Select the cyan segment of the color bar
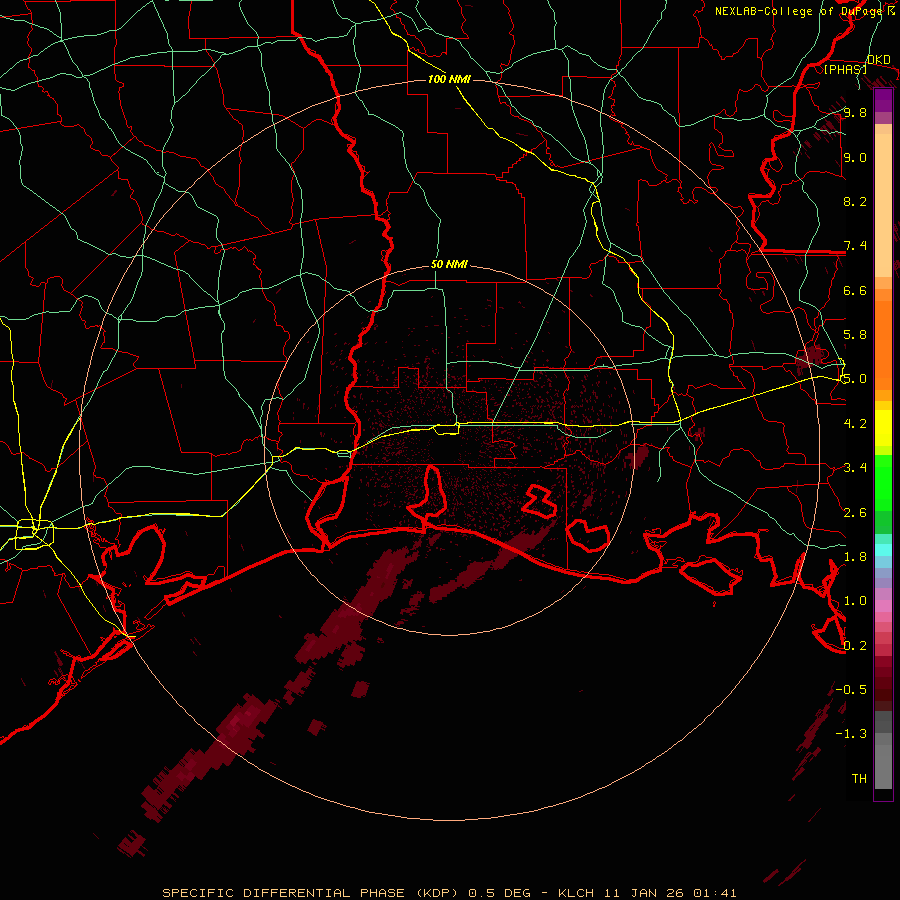Screen dimensions: 900x900 [883, 550]
